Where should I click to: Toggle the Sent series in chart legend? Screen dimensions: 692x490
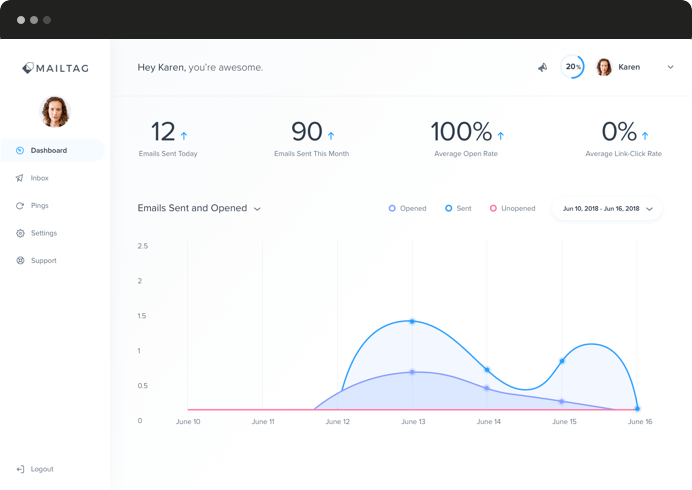coord(458,209)
